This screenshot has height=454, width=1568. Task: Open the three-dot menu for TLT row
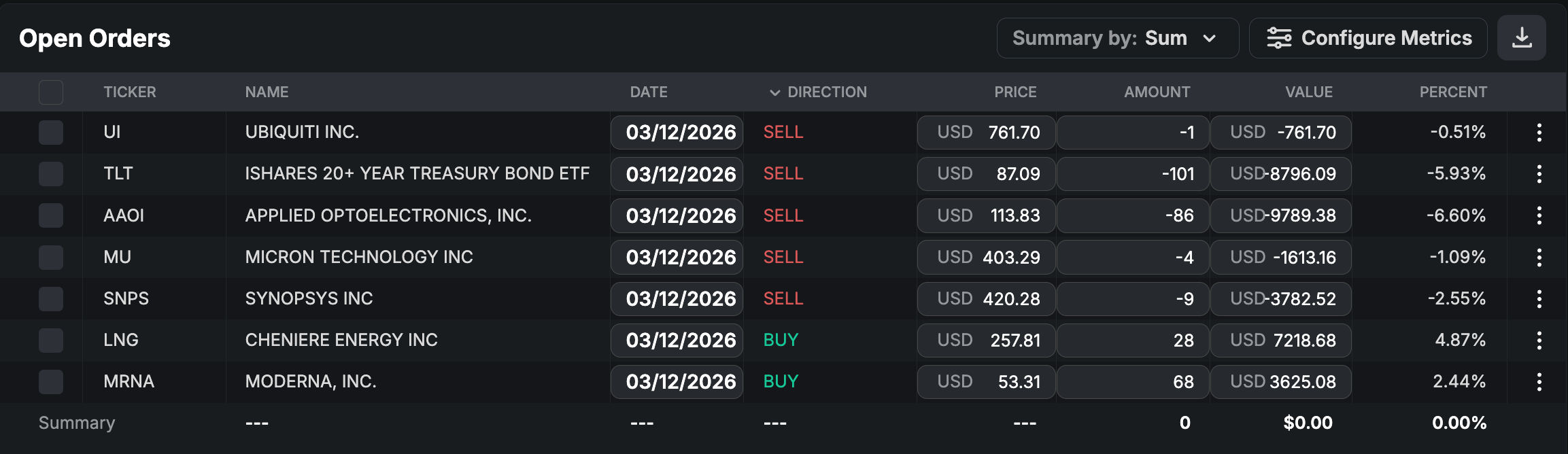(x=1539, y=174)
